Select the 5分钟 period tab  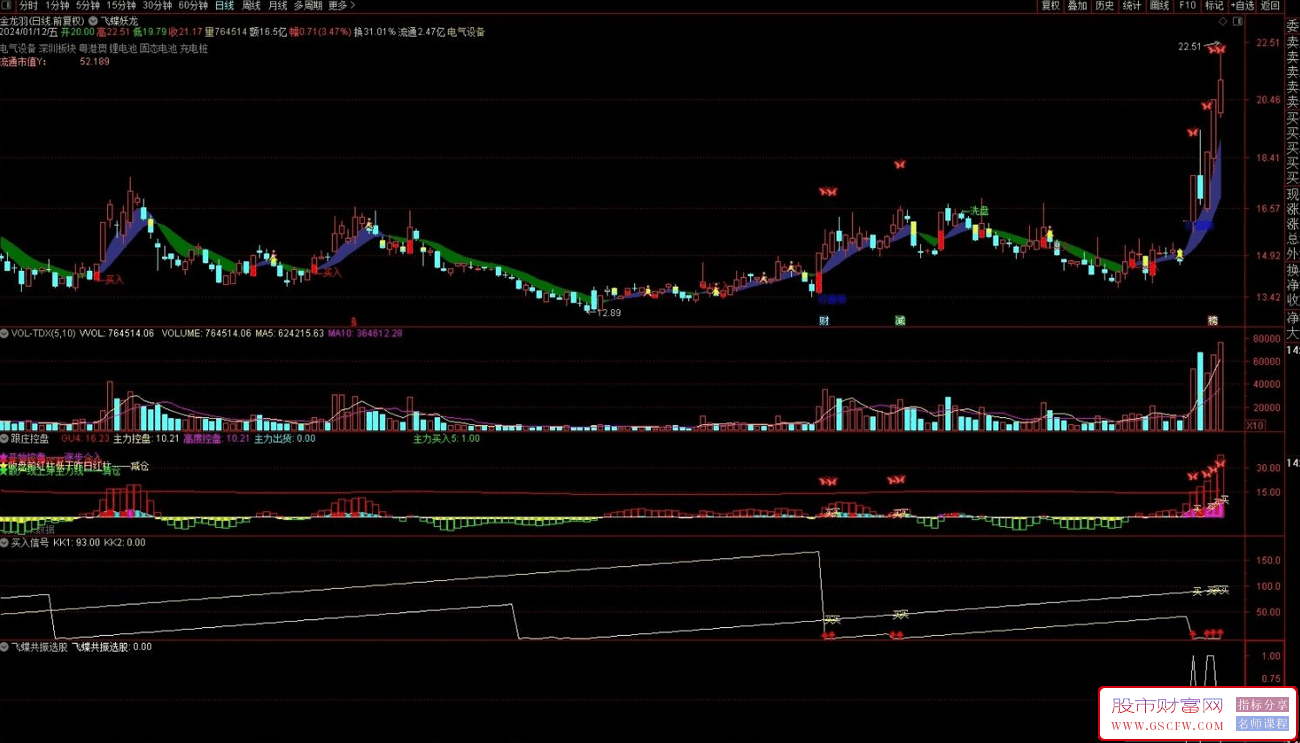[x=88, y=5]
